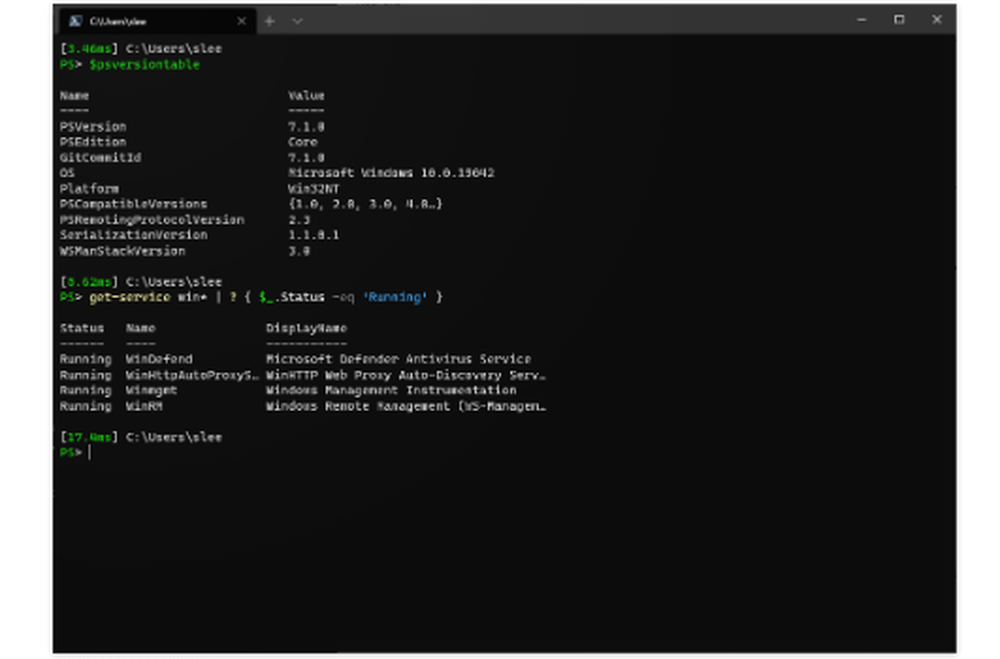
Task: Click the Value column header
Action: pyautogui.click(x=306, y=96)
